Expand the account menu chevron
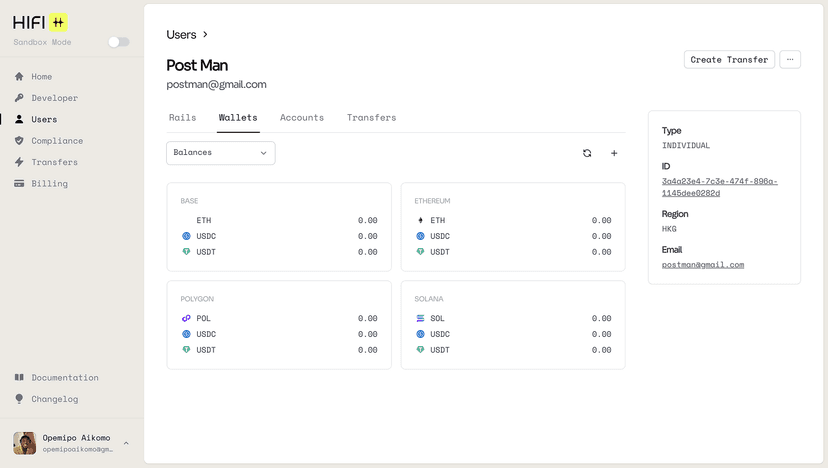Screen dimensions: 828x468 tap(126, 443)
